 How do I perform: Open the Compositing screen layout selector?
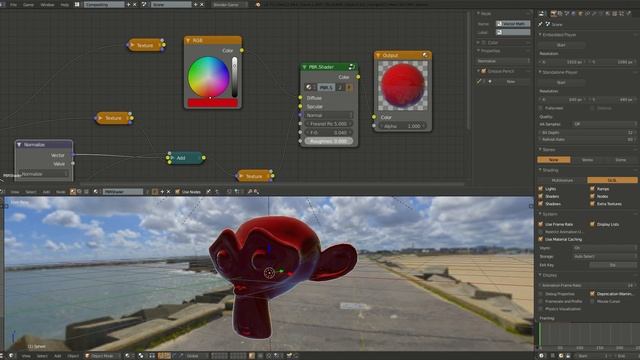(104, 4)
